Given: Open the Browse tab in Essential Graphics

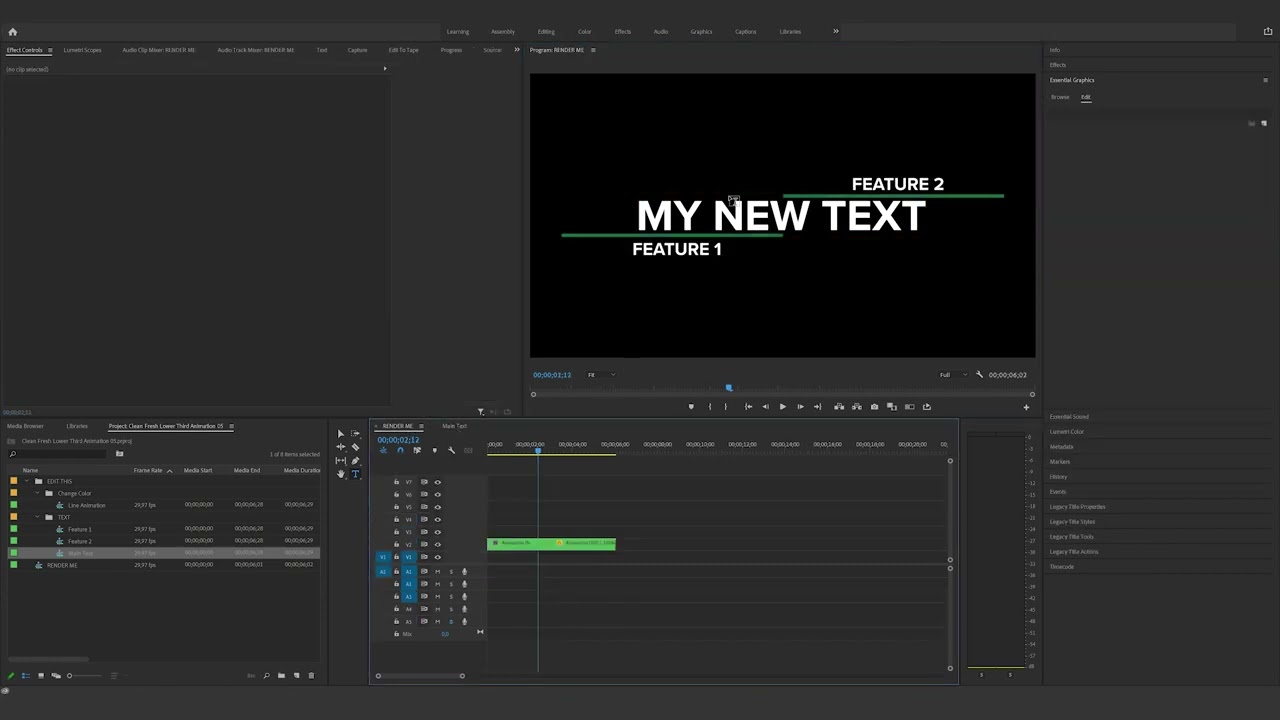Looking at the screenshot, I should [x=1060, y=97].
